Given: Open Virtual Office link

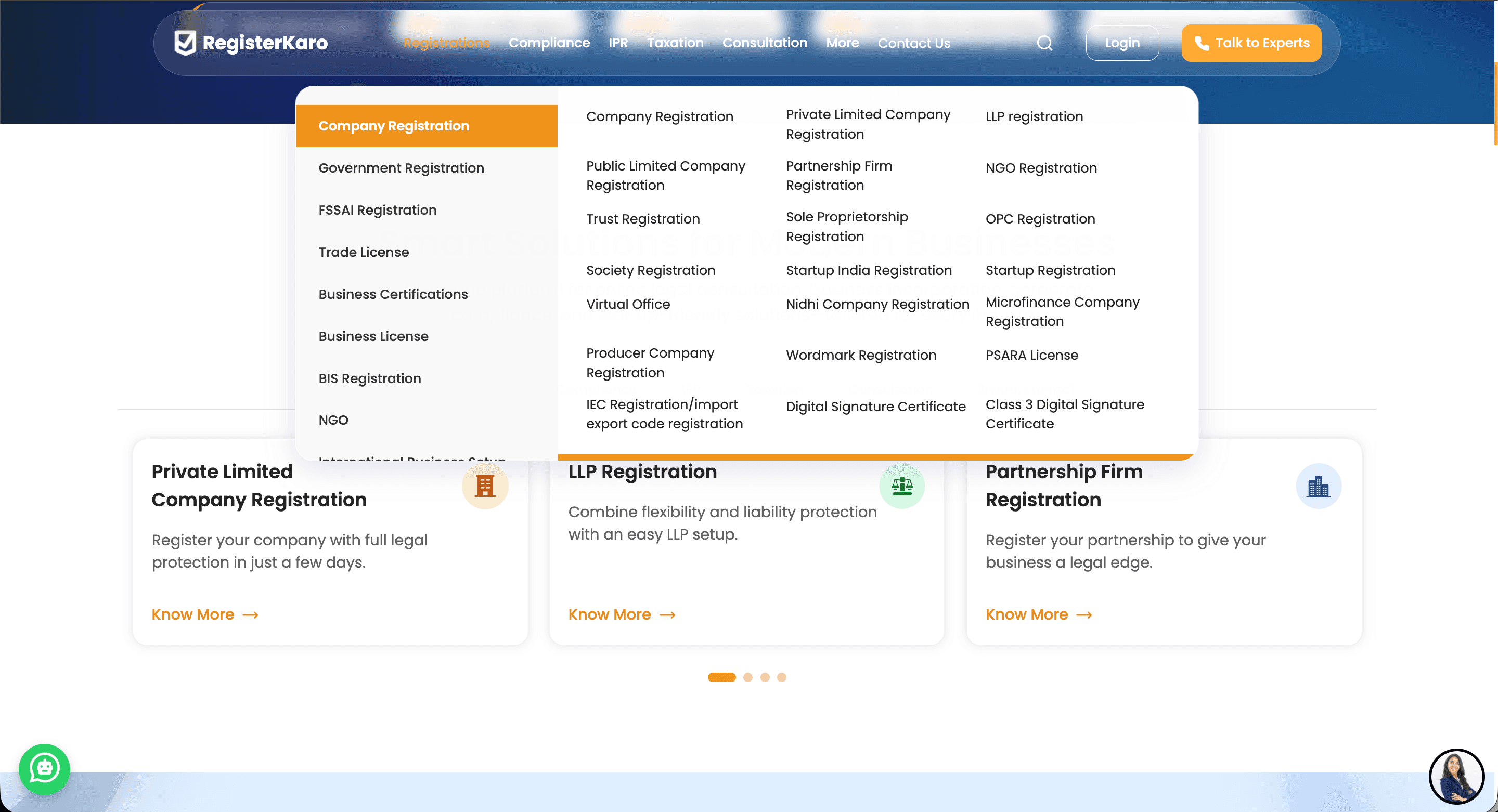Looking at the screenshot, I should click(627, 304).
